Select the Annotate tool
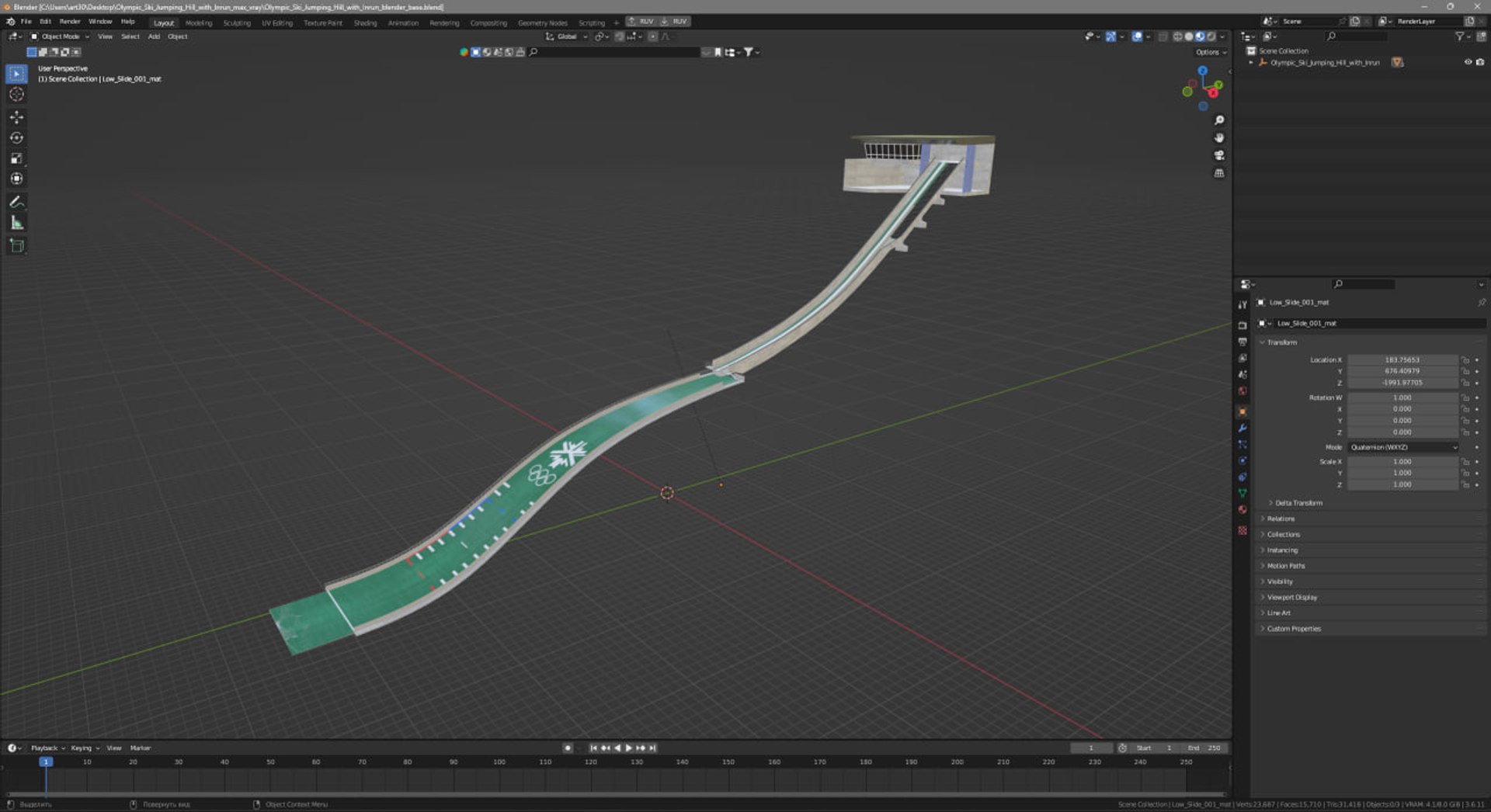 click(x=16, y=202)
